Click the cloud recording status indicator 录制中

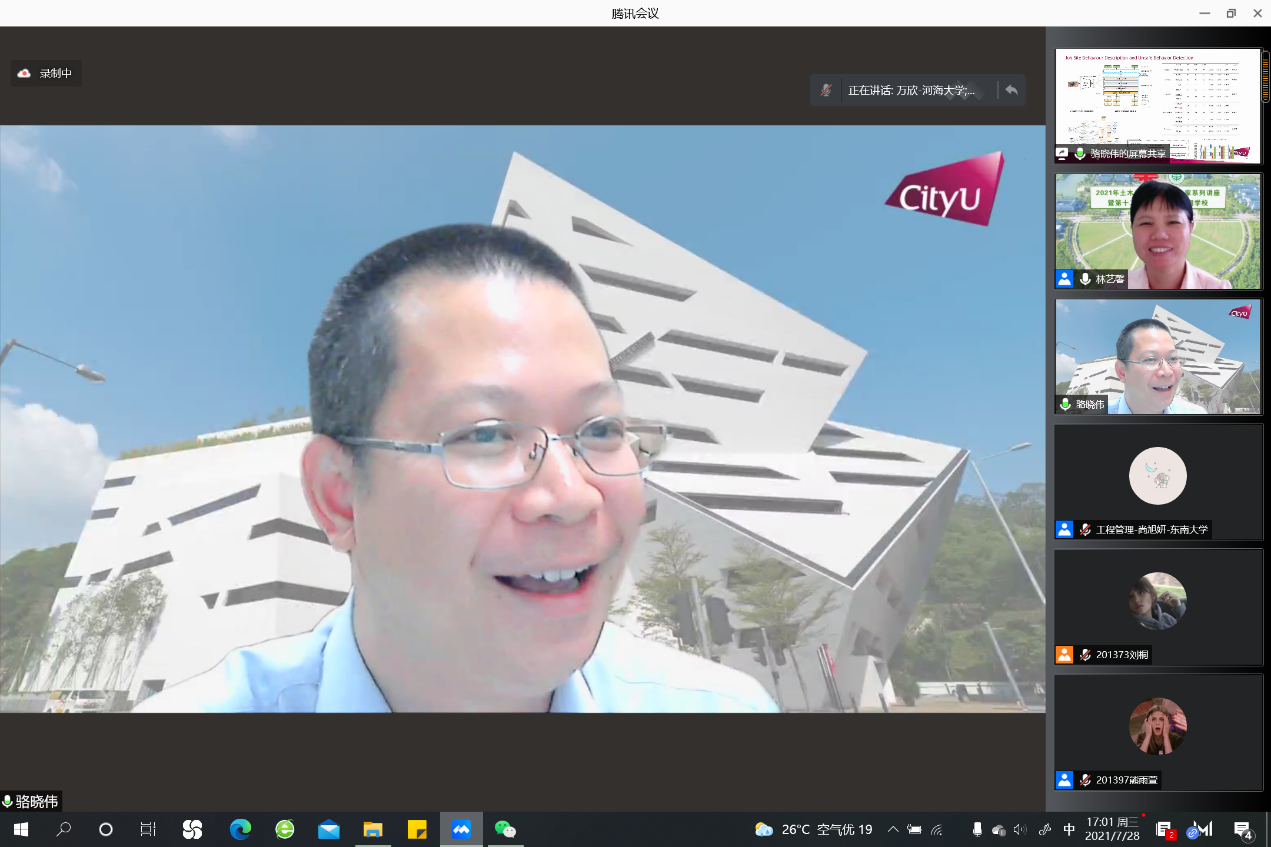point(46,73)
